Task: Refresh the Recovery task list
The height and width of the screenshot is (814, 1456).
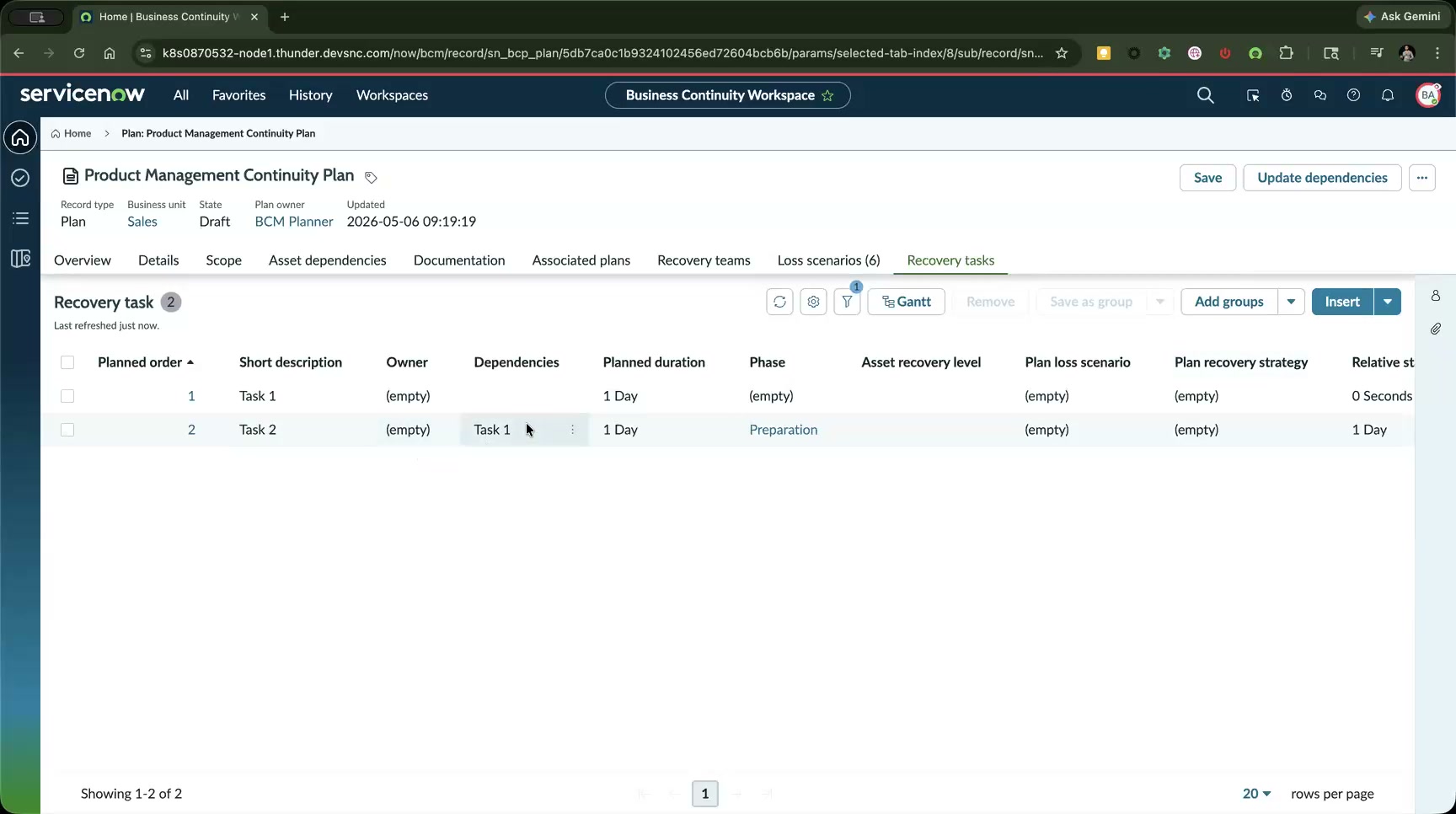Action: [779, 302]
